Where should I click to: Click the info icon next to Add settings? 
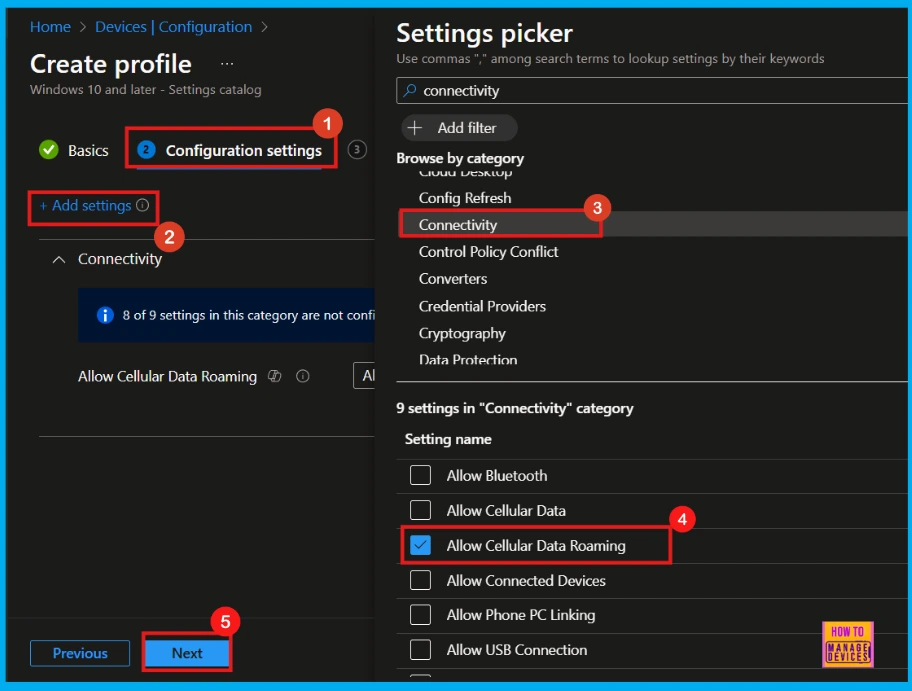pyautogui.click(x=142, y=205)
